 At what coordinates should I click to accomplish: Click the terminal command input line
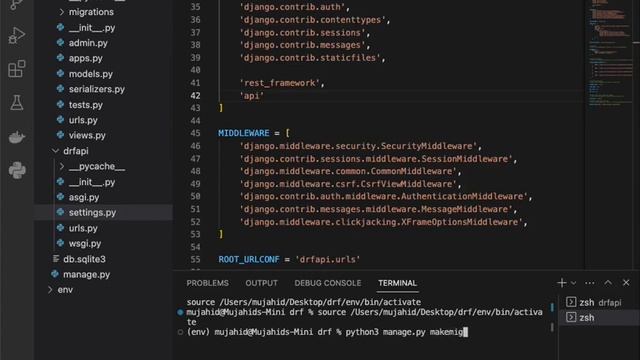pyautogui.click(x=327, y=332)
